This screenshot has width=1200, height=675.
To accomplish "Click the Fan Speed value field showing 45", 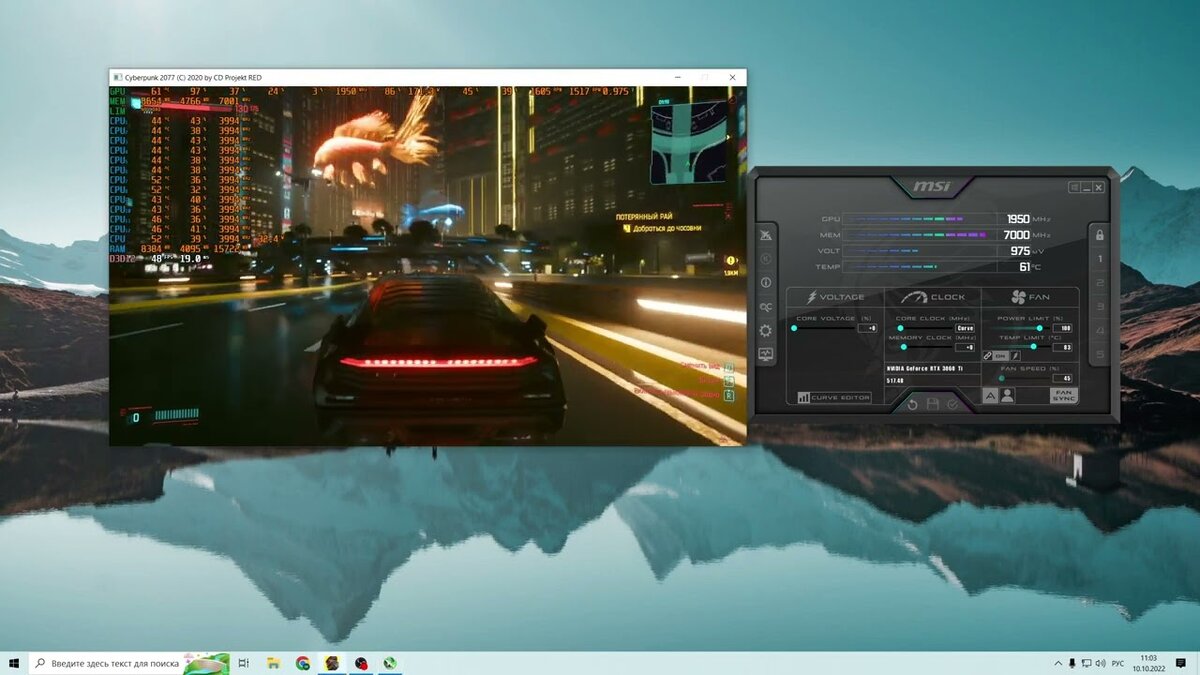I will 1062,378.
